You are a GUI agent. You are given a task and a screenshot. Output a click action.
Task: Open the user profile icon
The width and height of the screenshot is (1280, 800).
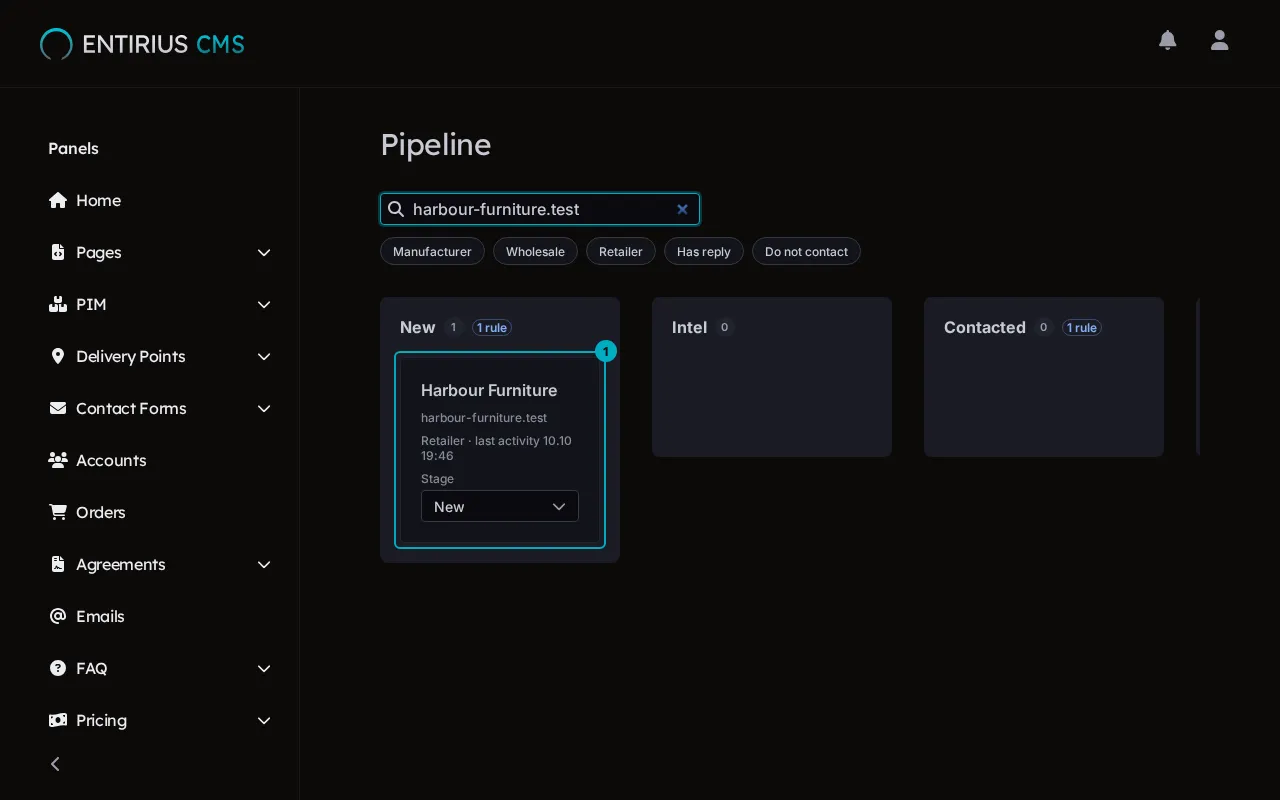pos(1219,40)
